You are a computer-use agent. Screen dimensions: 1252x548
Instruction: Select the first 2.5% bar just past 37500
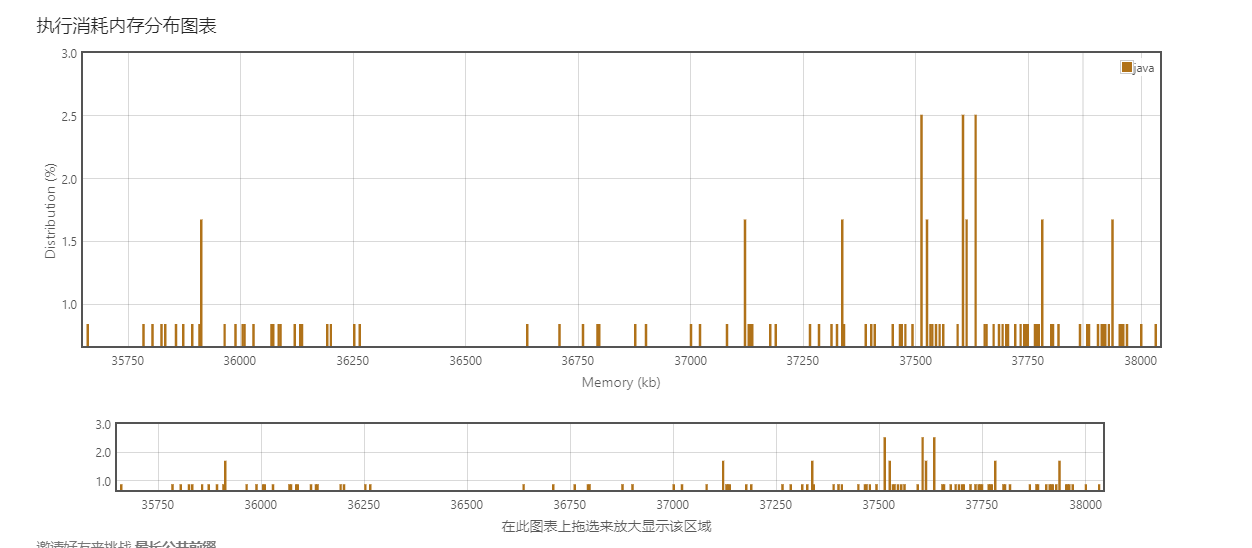tap(921, 231)
